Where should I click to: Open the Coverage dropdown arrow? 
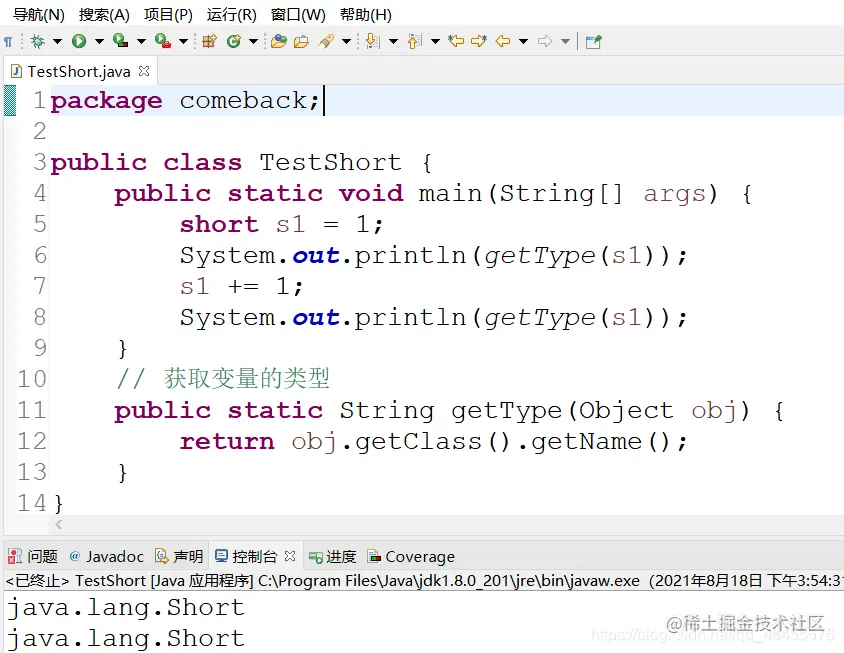(141, 41)
